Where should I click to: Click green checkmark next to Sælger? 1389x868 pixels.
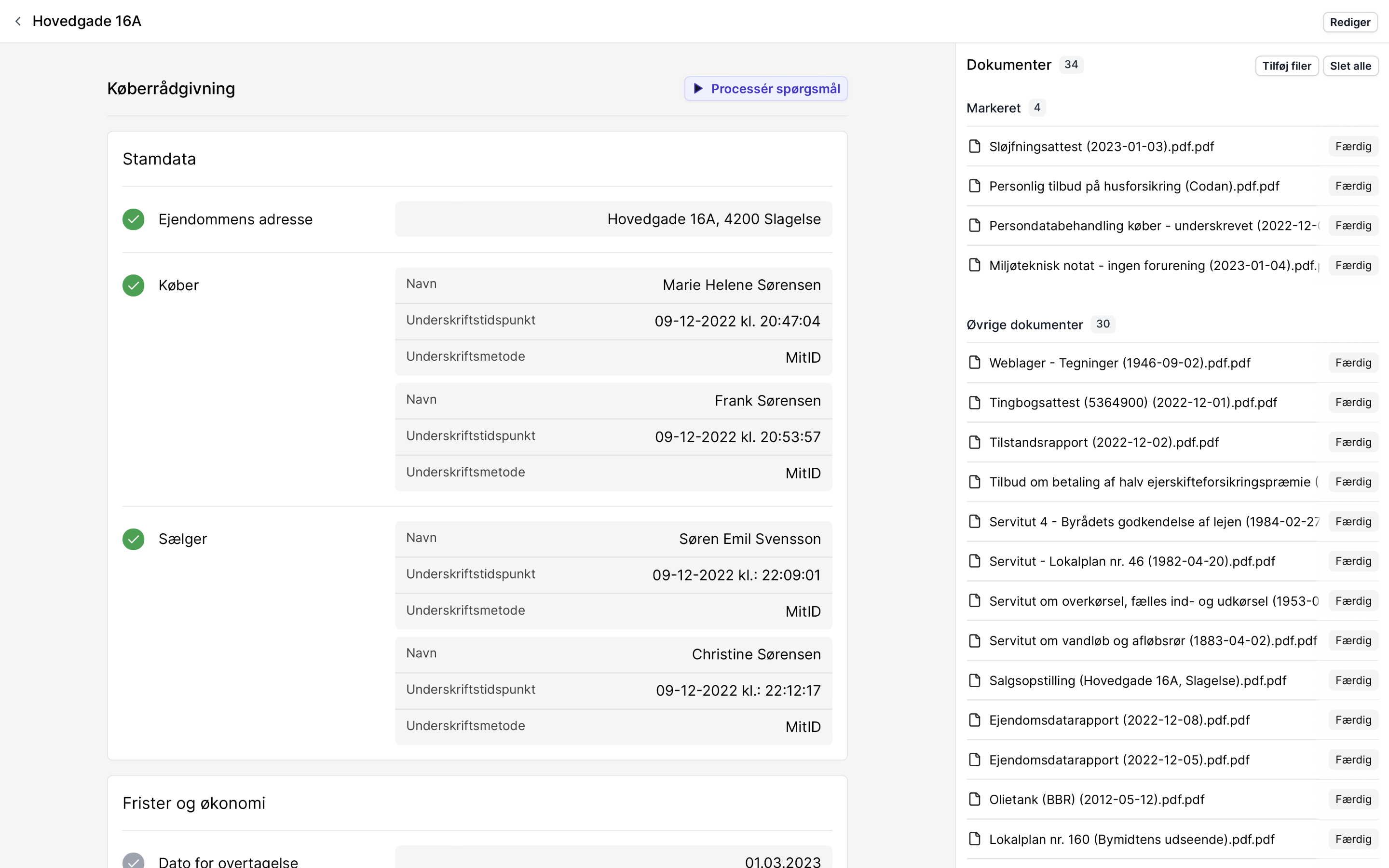[133, 539]
